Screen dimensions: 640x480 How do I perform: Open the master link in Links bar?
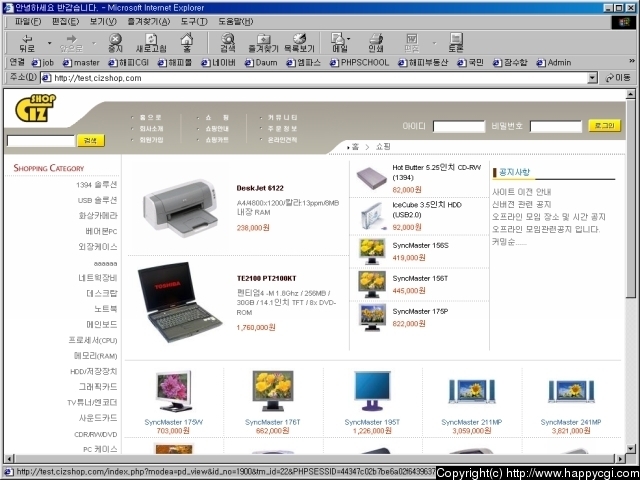pyautogui.click(x=81, y=62)
